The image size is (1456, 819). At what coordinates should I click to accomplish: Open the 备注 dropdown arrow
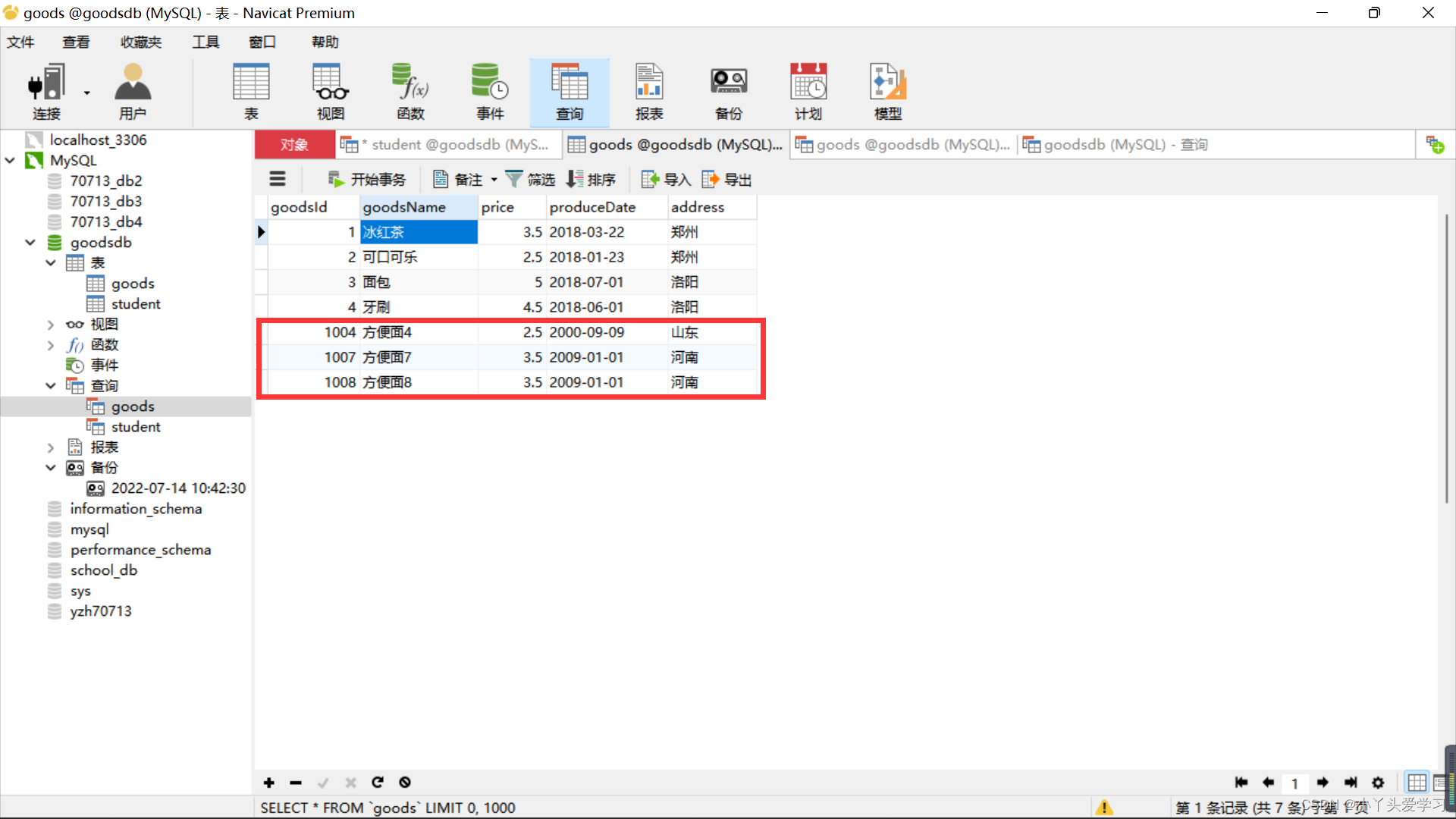pos(494,180)
